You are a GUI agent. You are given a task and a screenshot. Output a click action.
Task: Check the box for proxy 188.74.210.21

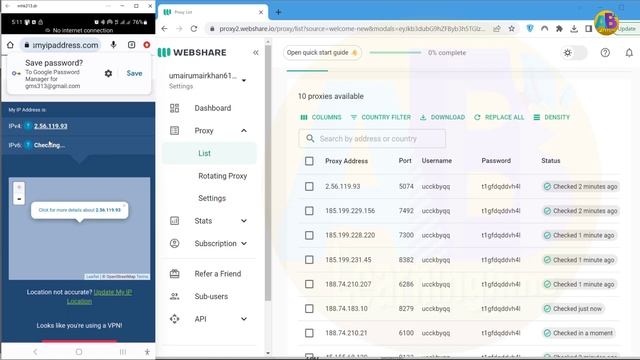[309, 333]
